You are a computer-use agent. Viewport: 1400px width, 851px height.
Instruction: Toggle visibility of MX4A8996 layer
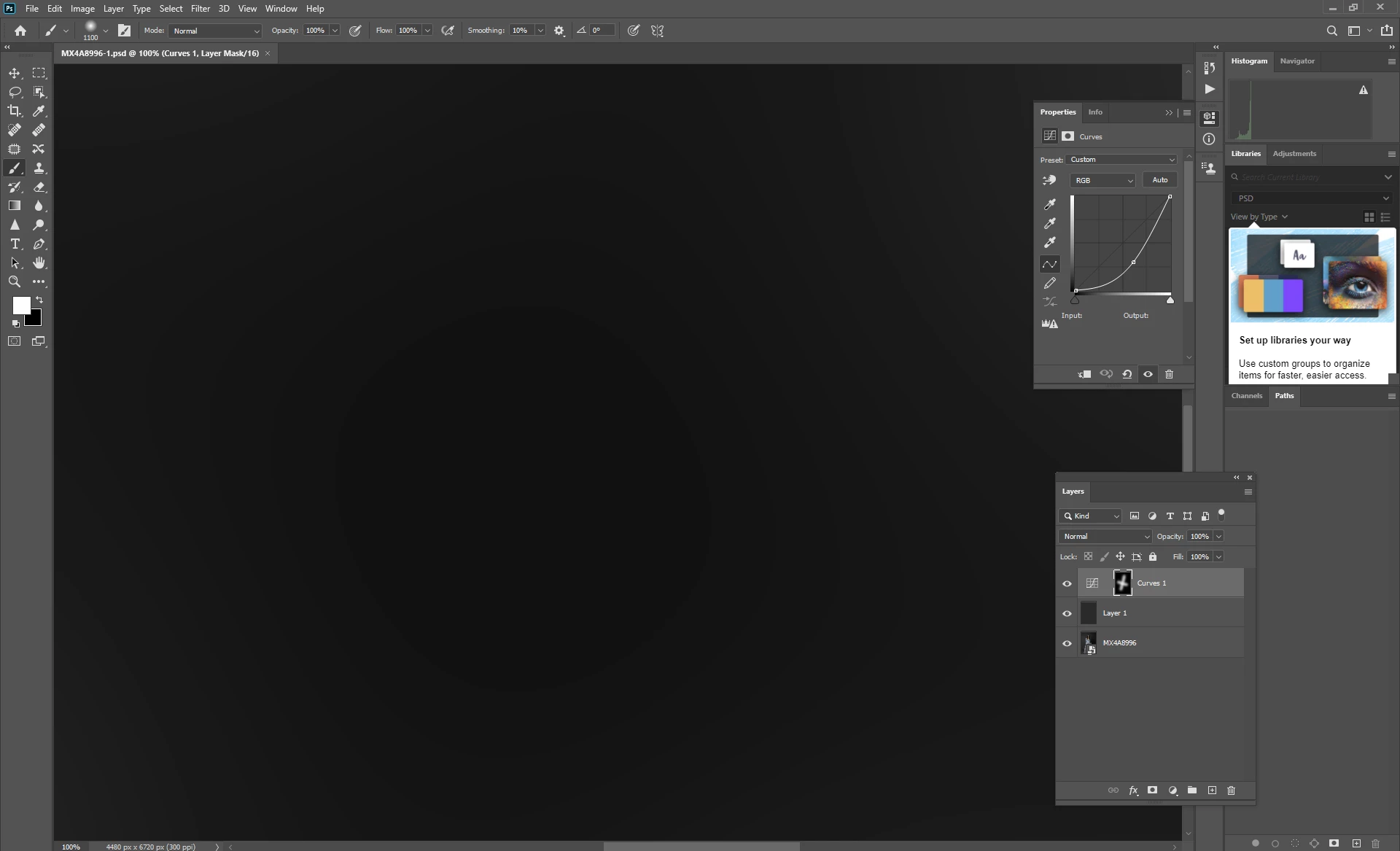[x=1067, y=643]
